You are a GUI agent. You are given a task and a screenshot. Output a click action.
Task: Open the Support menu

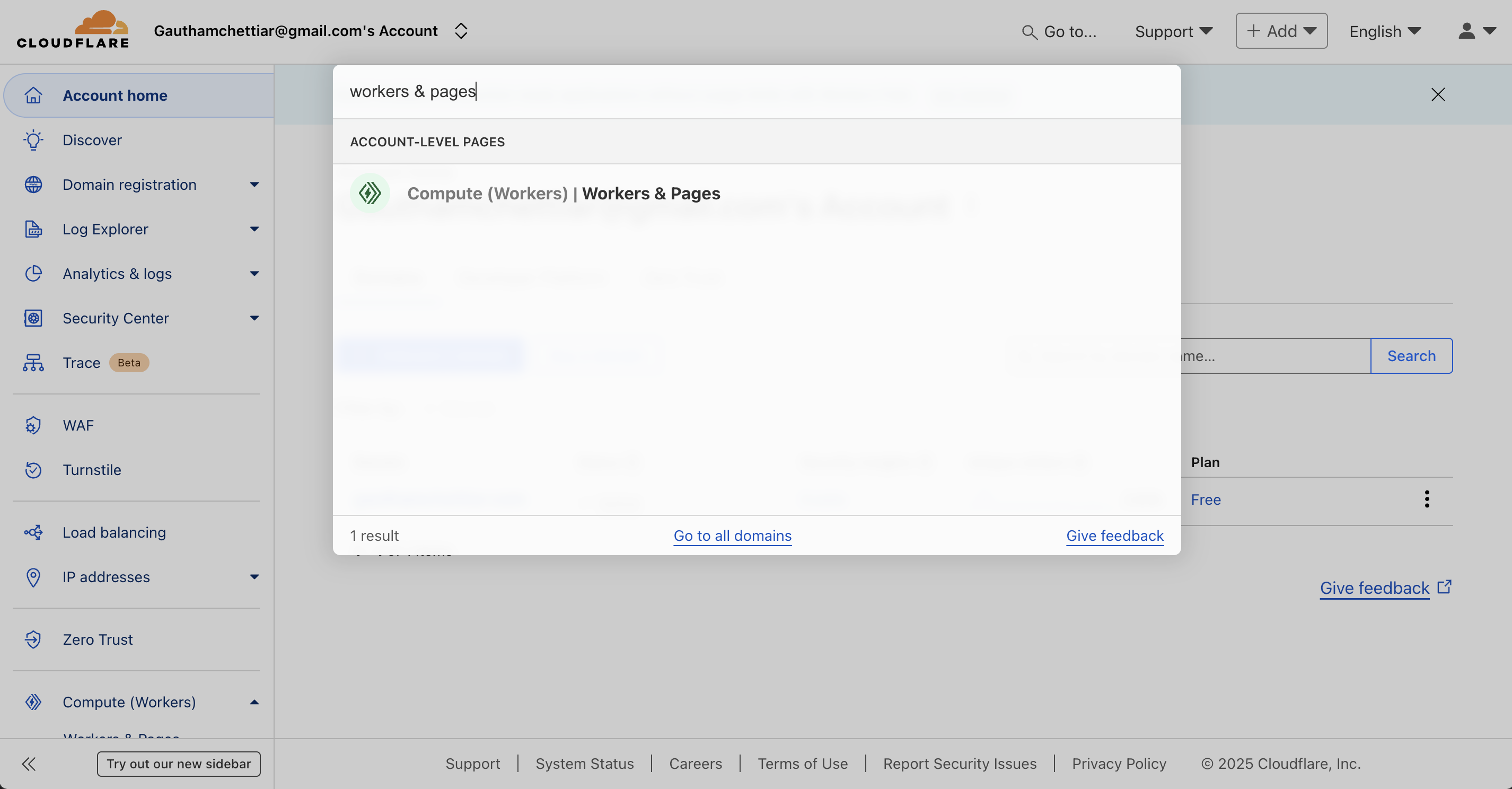1173,31
